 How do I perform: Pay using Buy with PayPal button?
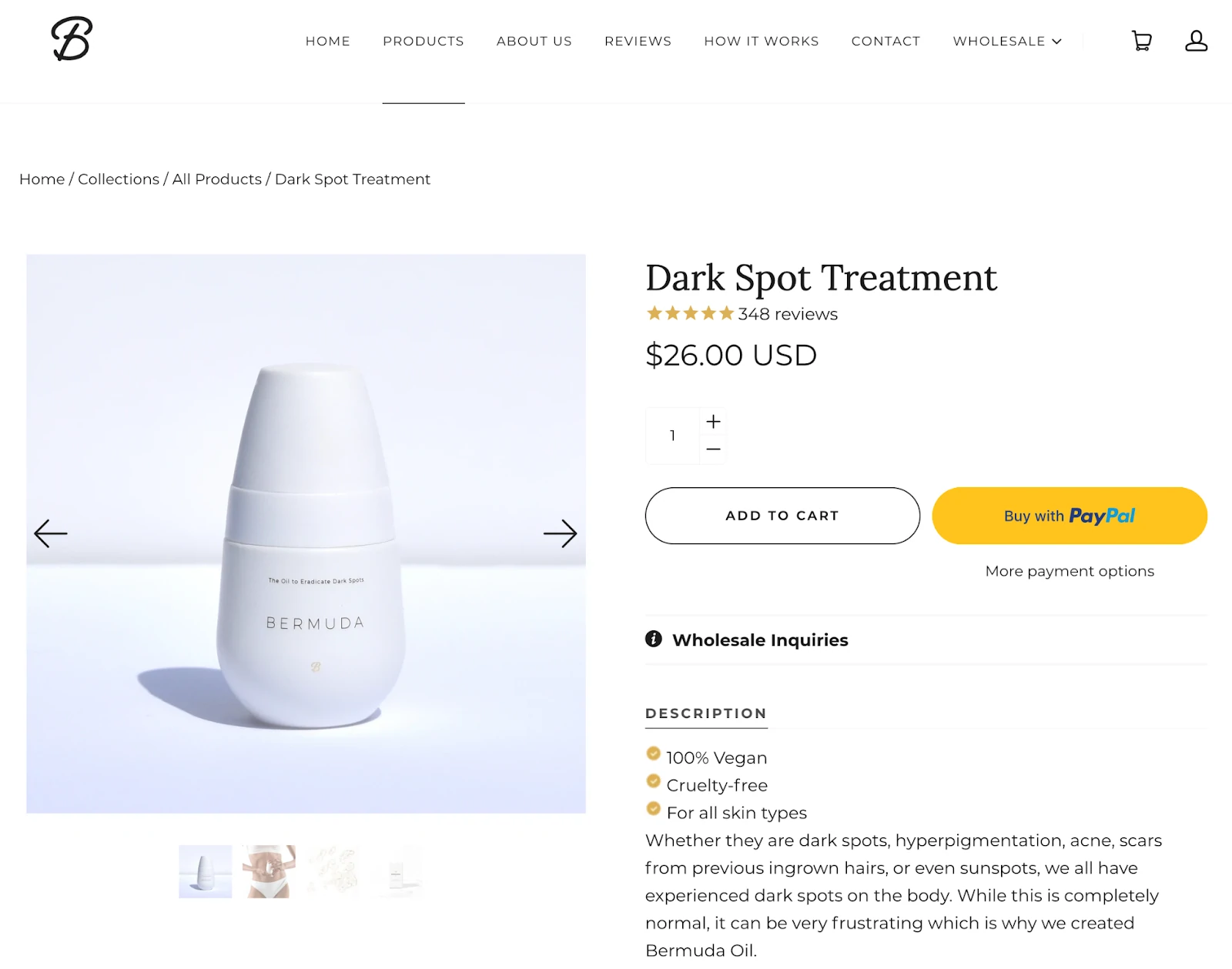(1070, 516)
